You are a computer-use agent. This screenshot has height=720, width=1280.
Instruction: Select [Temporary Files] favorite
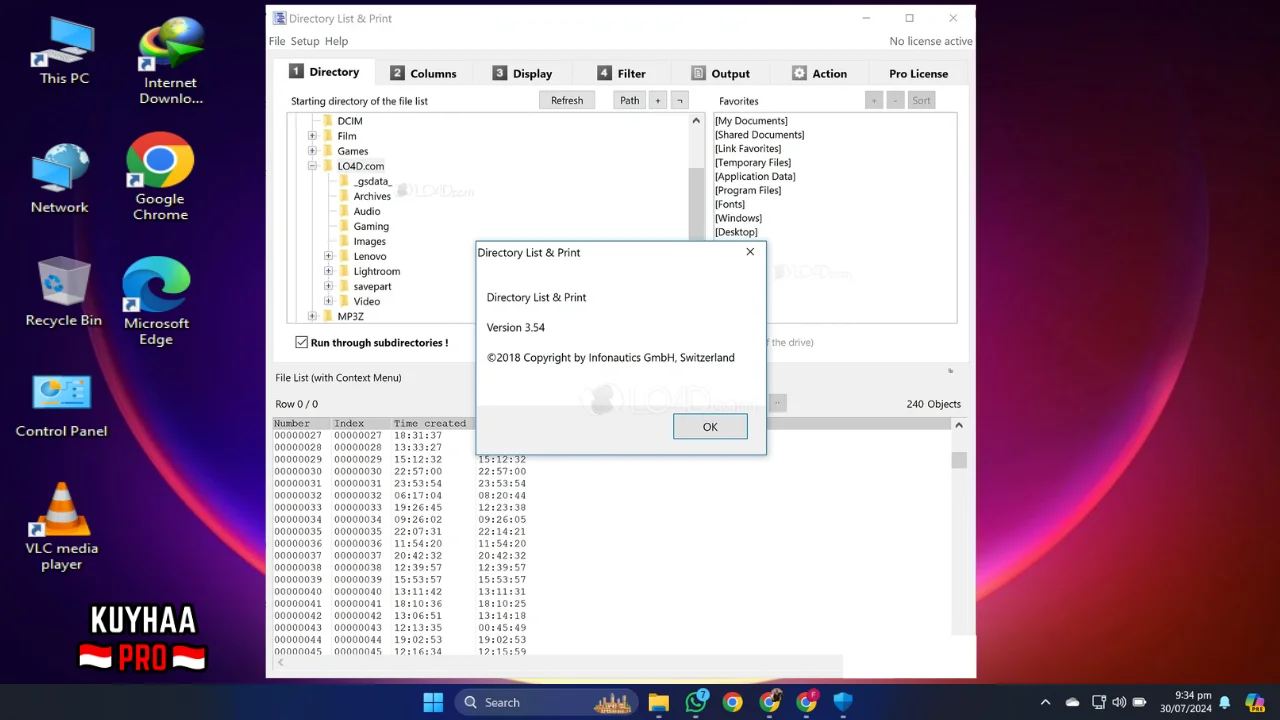(x=753, y=162)
